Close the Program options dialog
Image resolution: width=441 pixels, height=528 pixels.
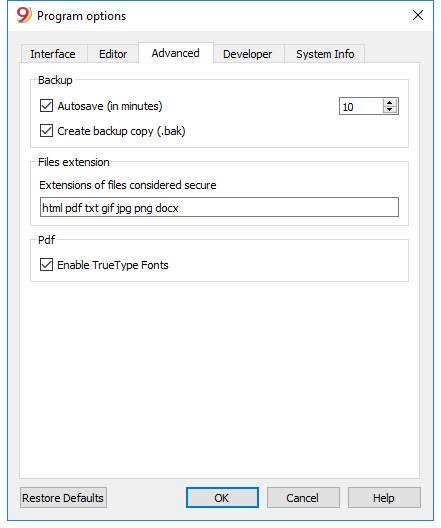418,15
